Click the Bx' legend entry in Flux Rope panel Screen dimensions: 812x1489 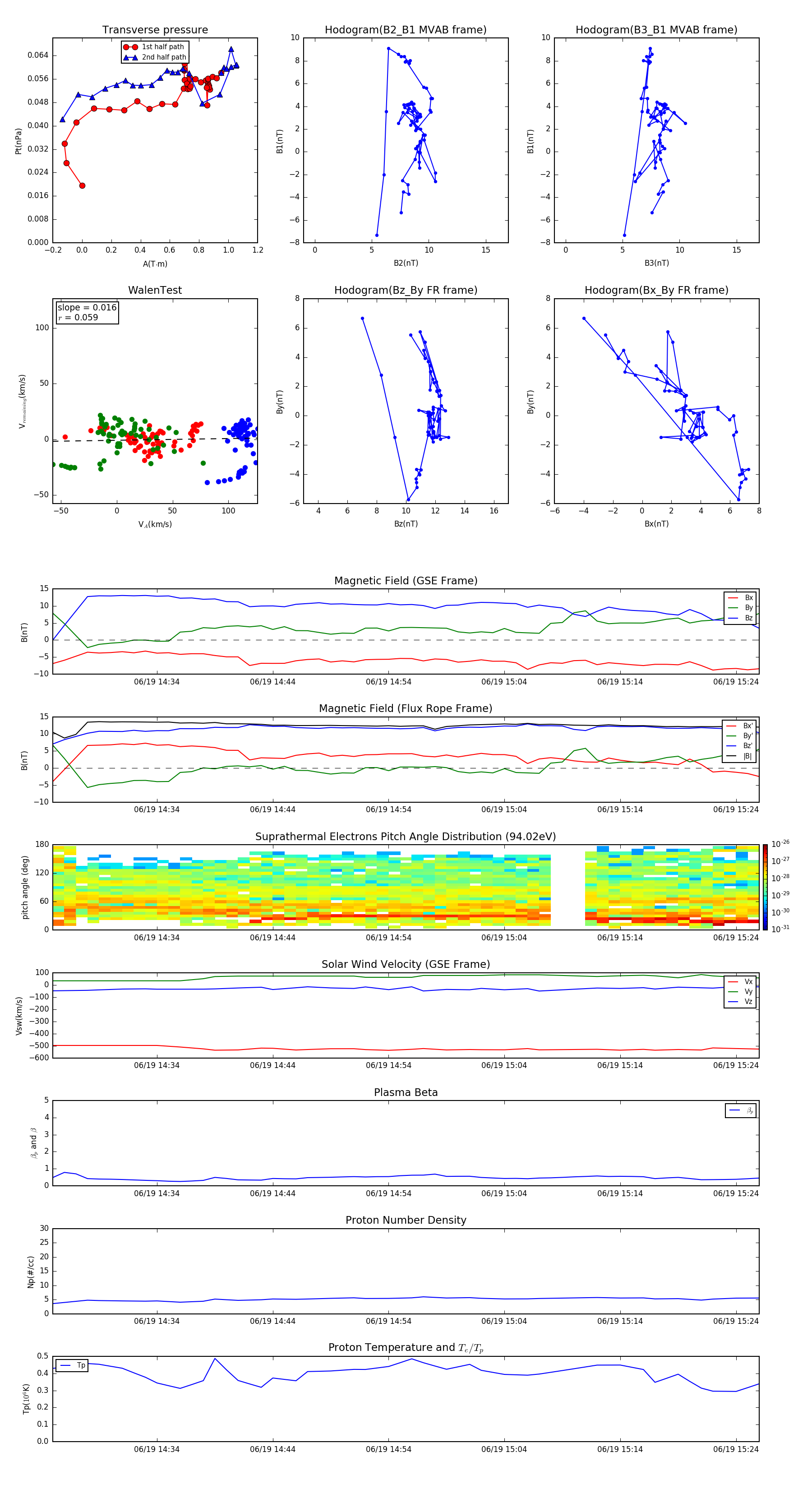click(x=740, y=726)
